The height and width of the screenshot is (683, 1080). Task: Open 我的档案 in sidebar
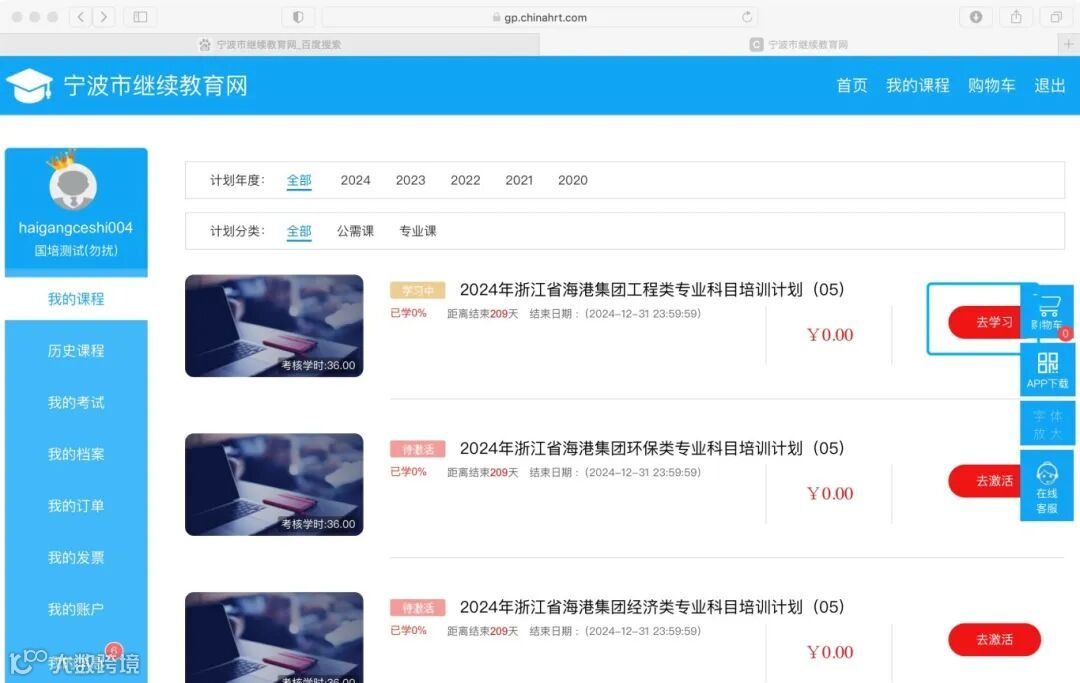pos(76,454)
